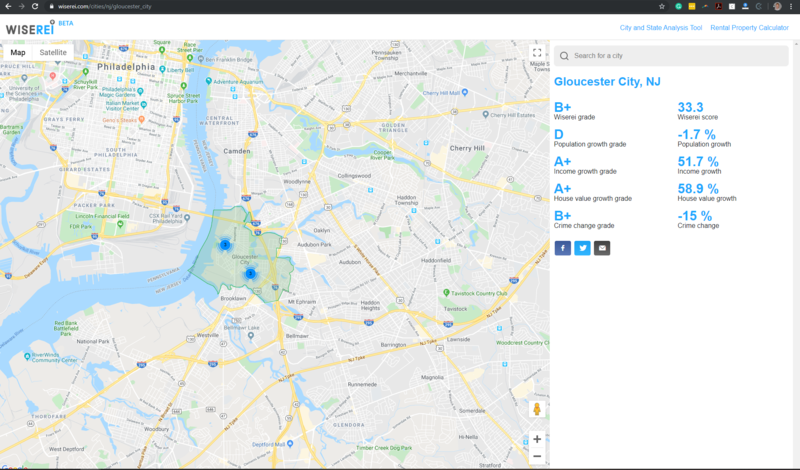This screenshot has height=470, width=800.
Task: Open City and State Analysis Tool
Action: (x=661, y=27)
